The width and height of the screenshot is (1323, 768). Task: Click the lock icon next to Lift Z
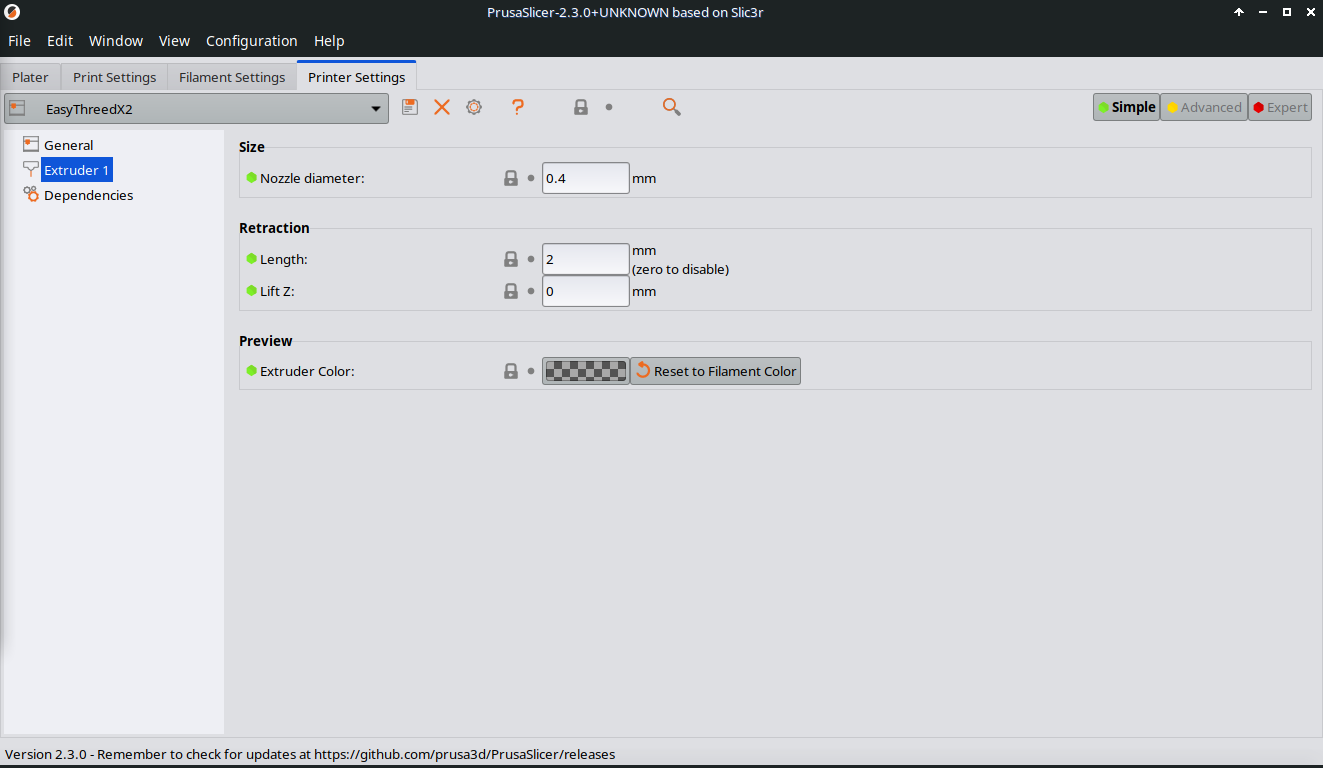click(x=511, y=291)
